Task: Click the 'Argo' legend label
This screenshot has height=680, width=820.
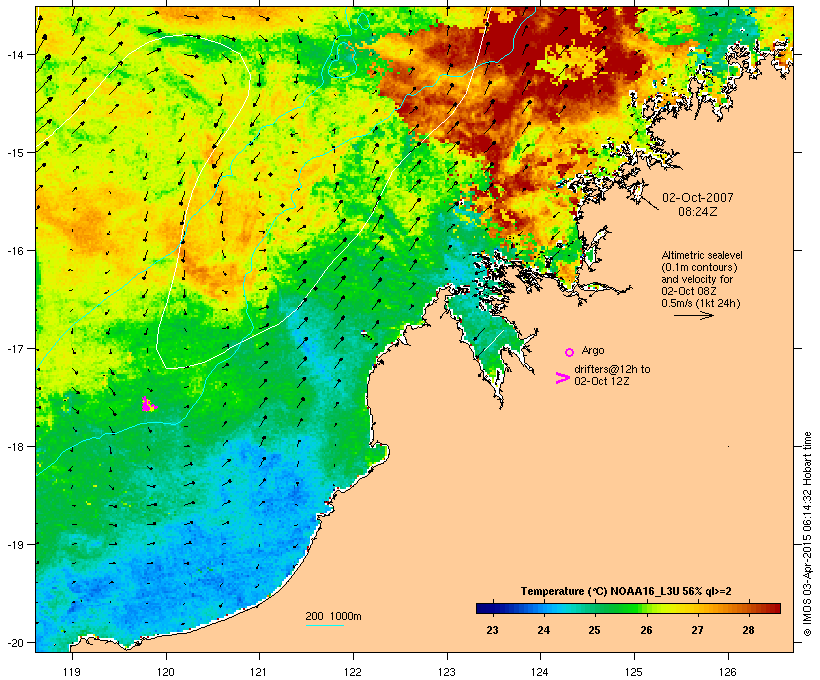Action: click(x=593, y=350)
